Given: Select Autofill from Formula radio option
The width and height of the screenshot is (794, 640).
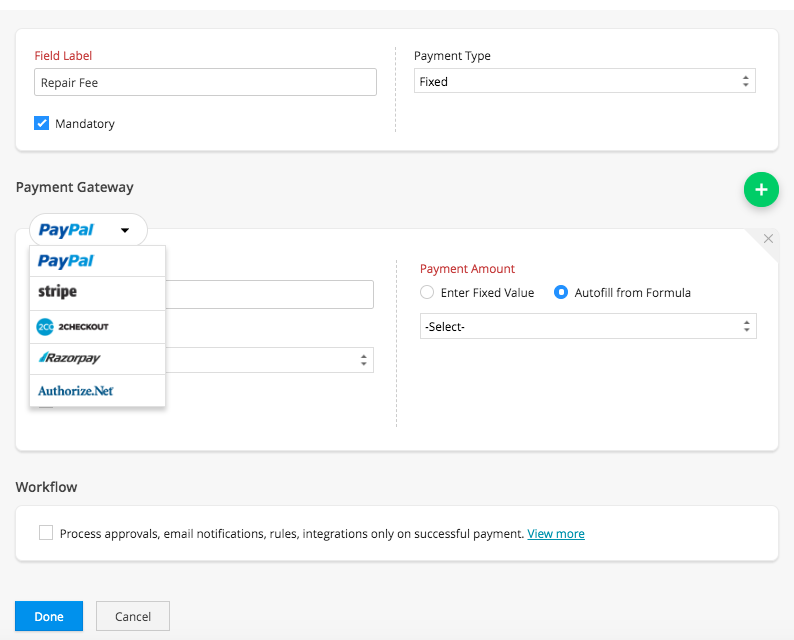Looking at the screenshot, I should pyautogui.click(x=561, y=293).
